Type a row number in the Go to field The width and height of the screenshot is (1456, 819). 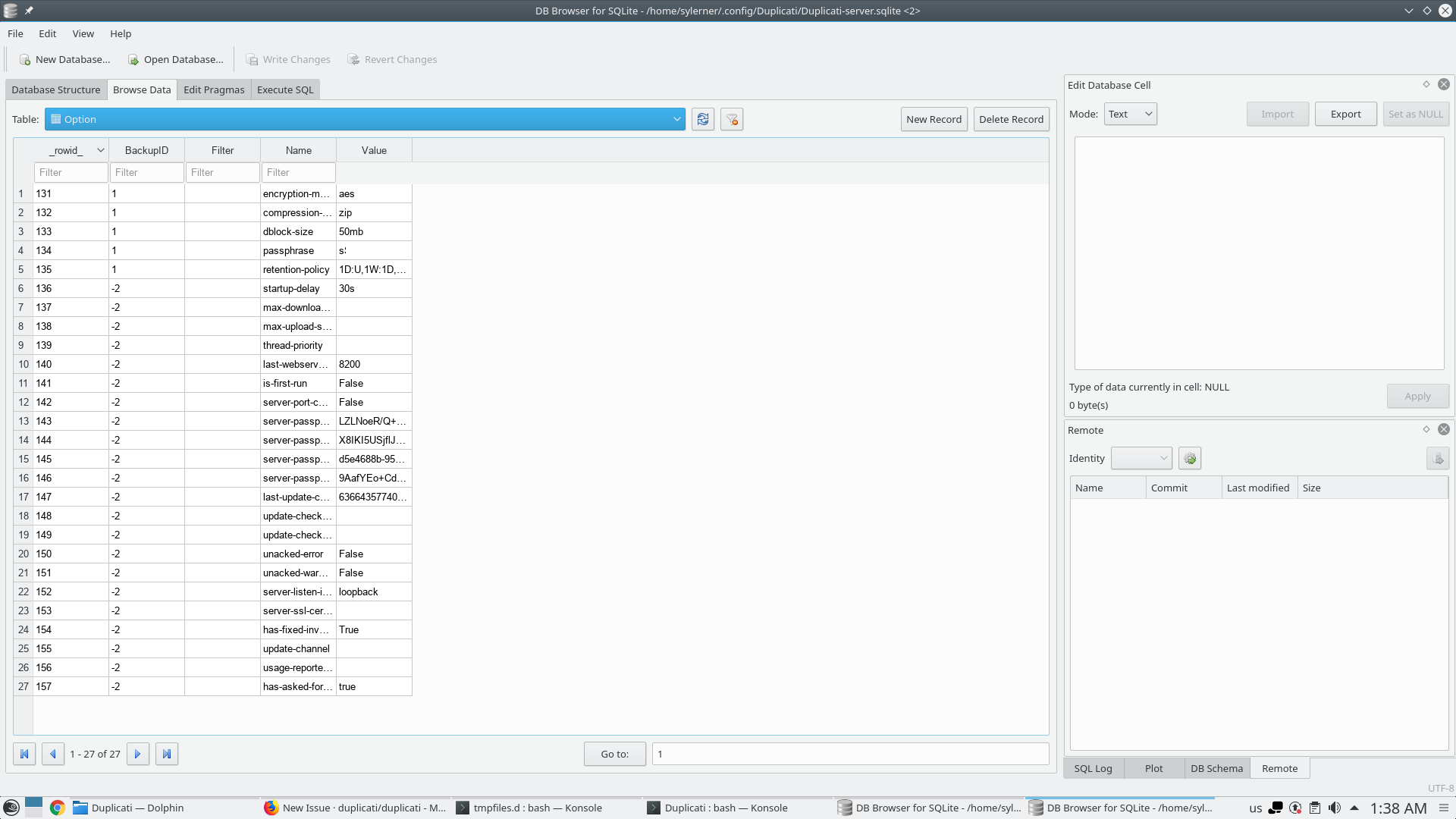[849, 754]
